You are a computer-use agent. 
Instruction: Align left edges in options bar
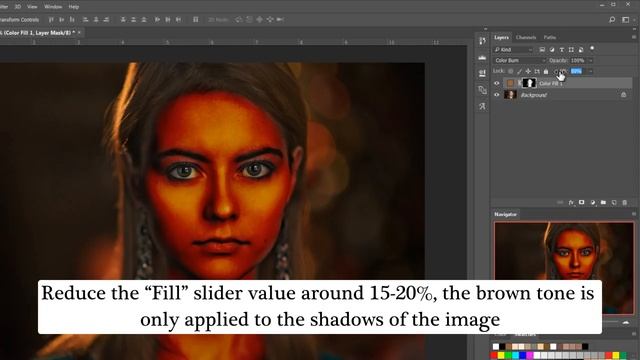point(85,20)
